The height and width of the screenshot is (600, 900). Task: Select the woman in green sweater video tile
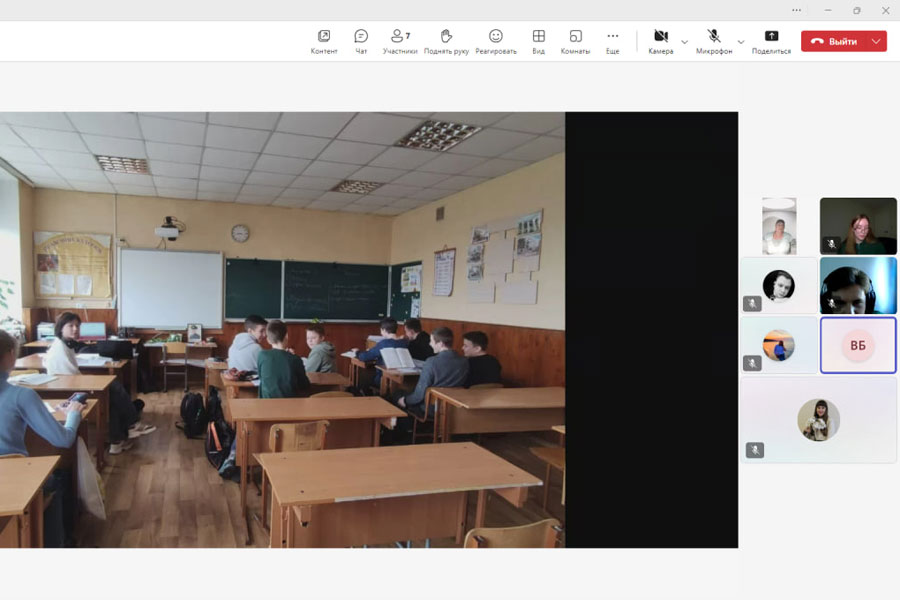coord(858,226)
